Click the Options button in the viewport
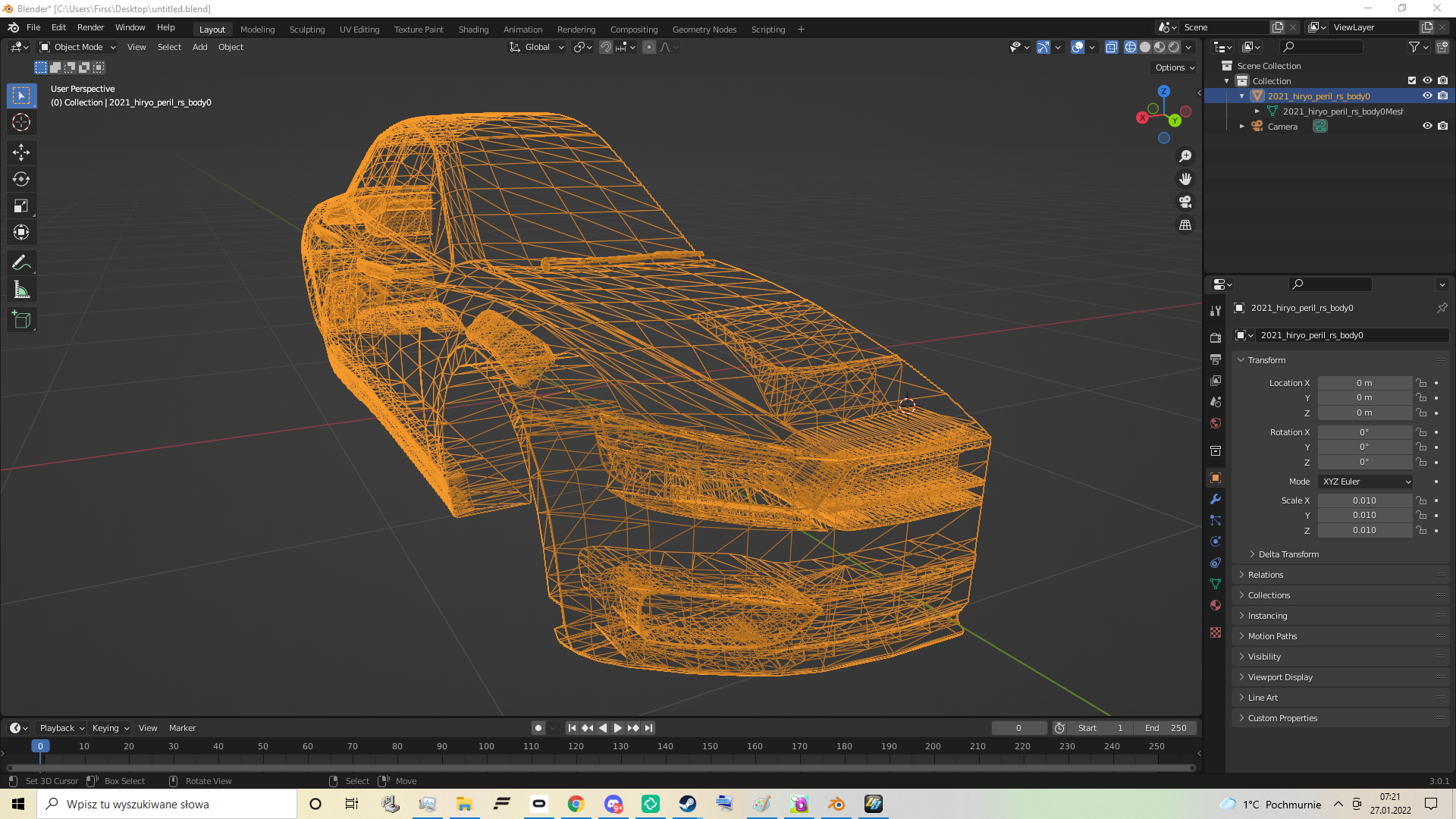This screenshot has width=1456, height=819. (1174, 67)
